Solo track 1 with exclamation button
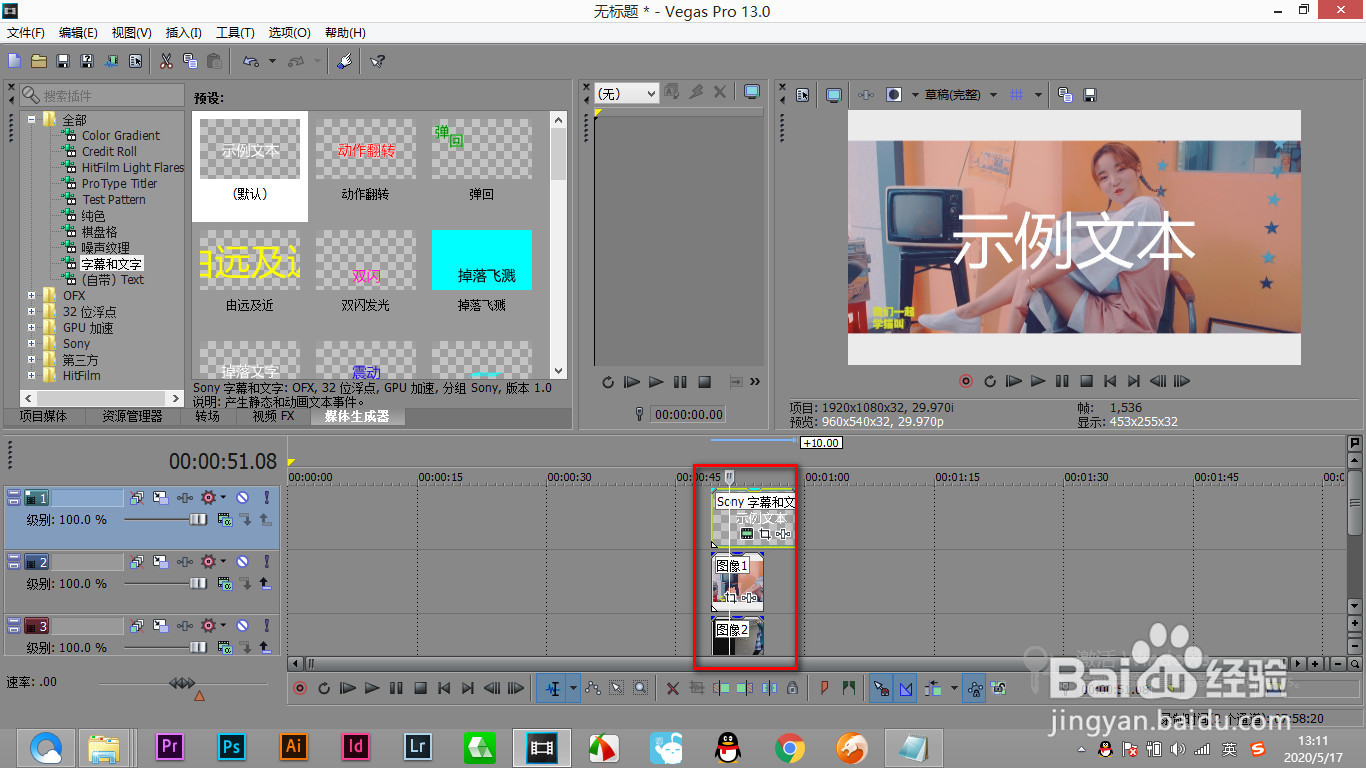Viewport: 1366px width, 768px height. pyautogui.click(x=266, y=497)
